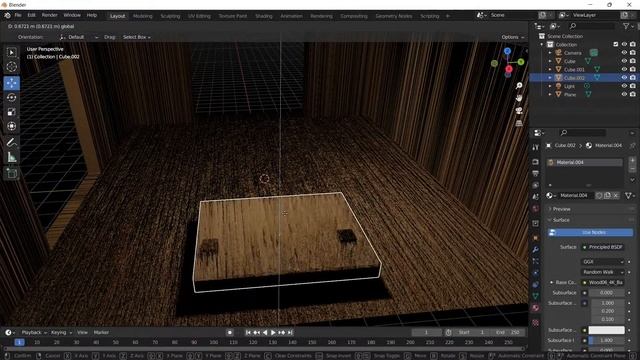Activate the Transform tool
The height and width of the screenshot is (360, 640).
pyautogui.click(x=11, y=126)
